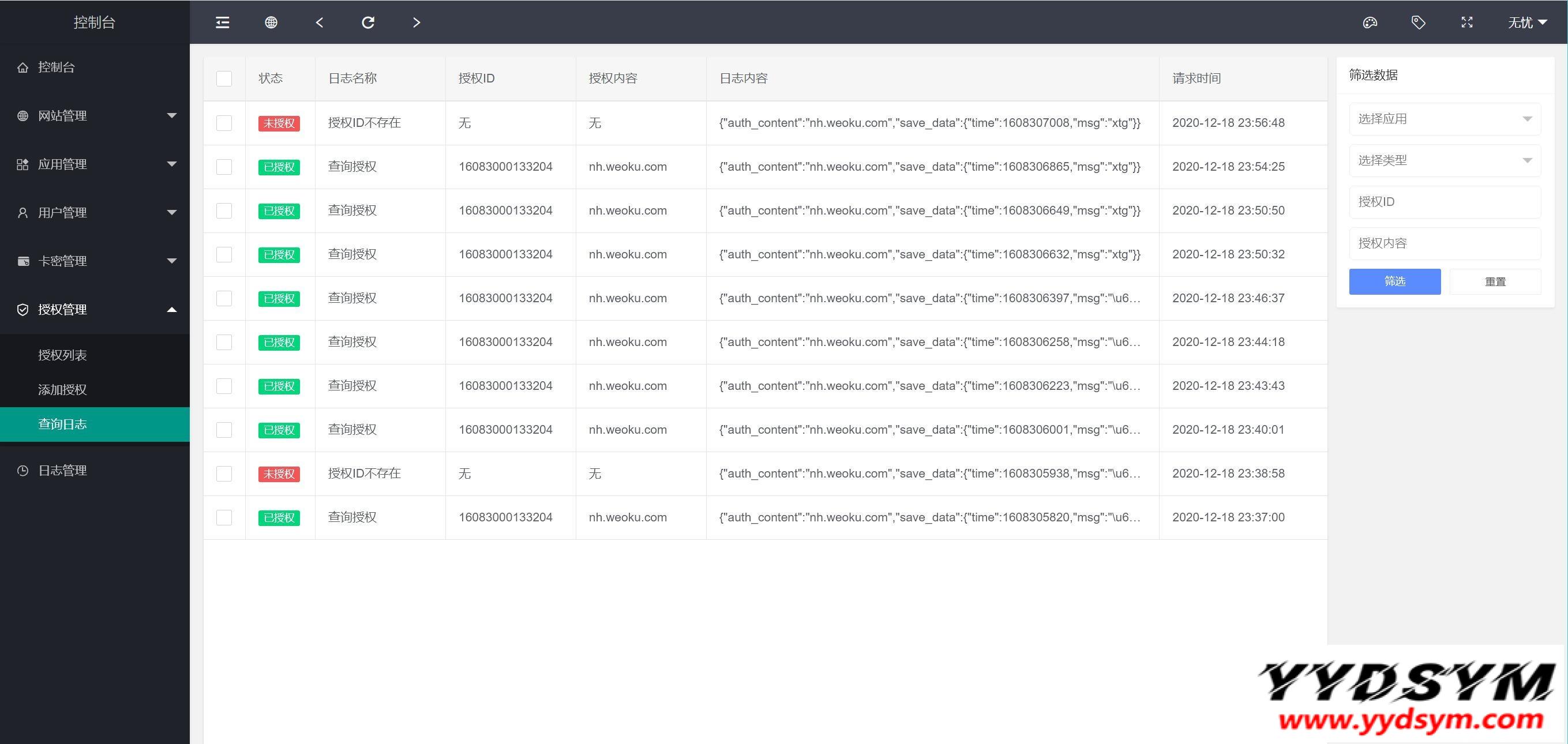
Task: Check the select-all checkbox in table header
Action: 224,78
